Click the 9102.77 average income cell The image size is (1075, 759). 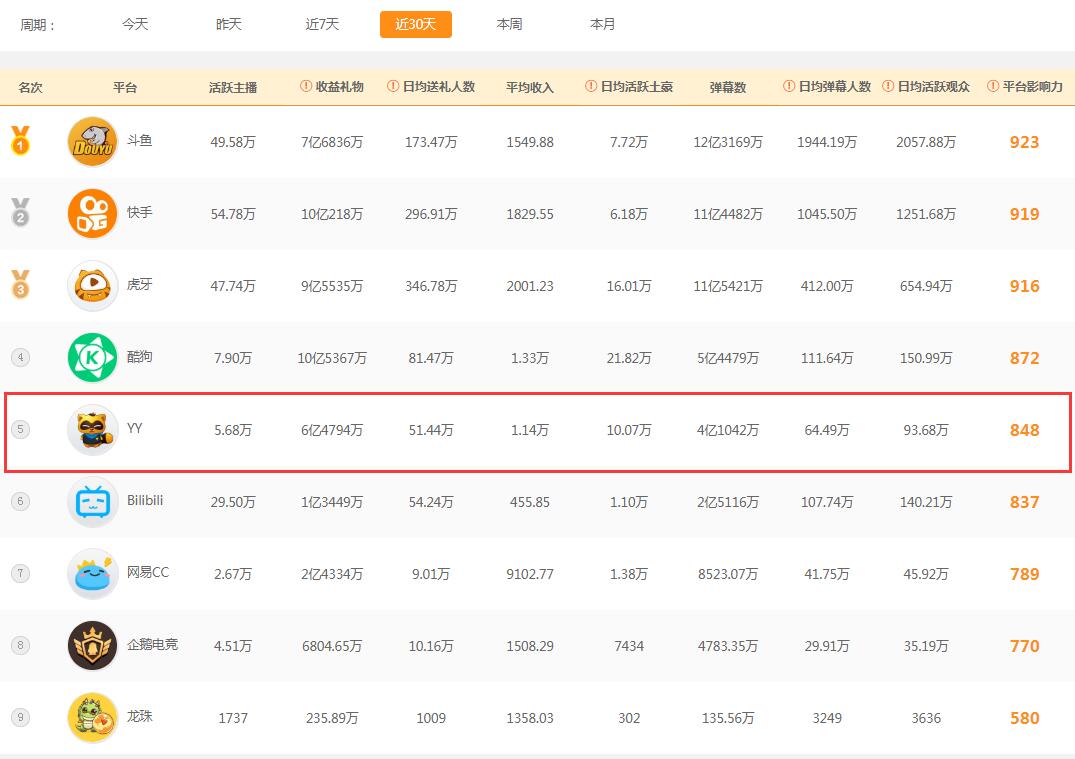[530, 574]
